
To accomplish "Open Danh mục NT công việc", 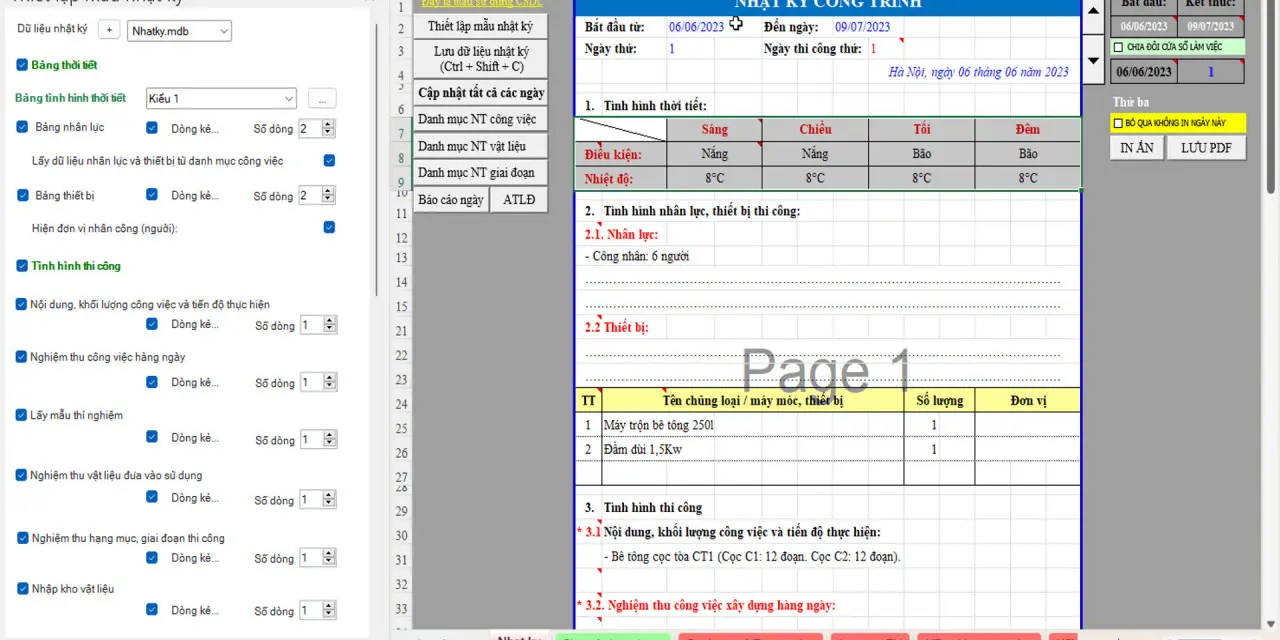I will tap(481, 119).
